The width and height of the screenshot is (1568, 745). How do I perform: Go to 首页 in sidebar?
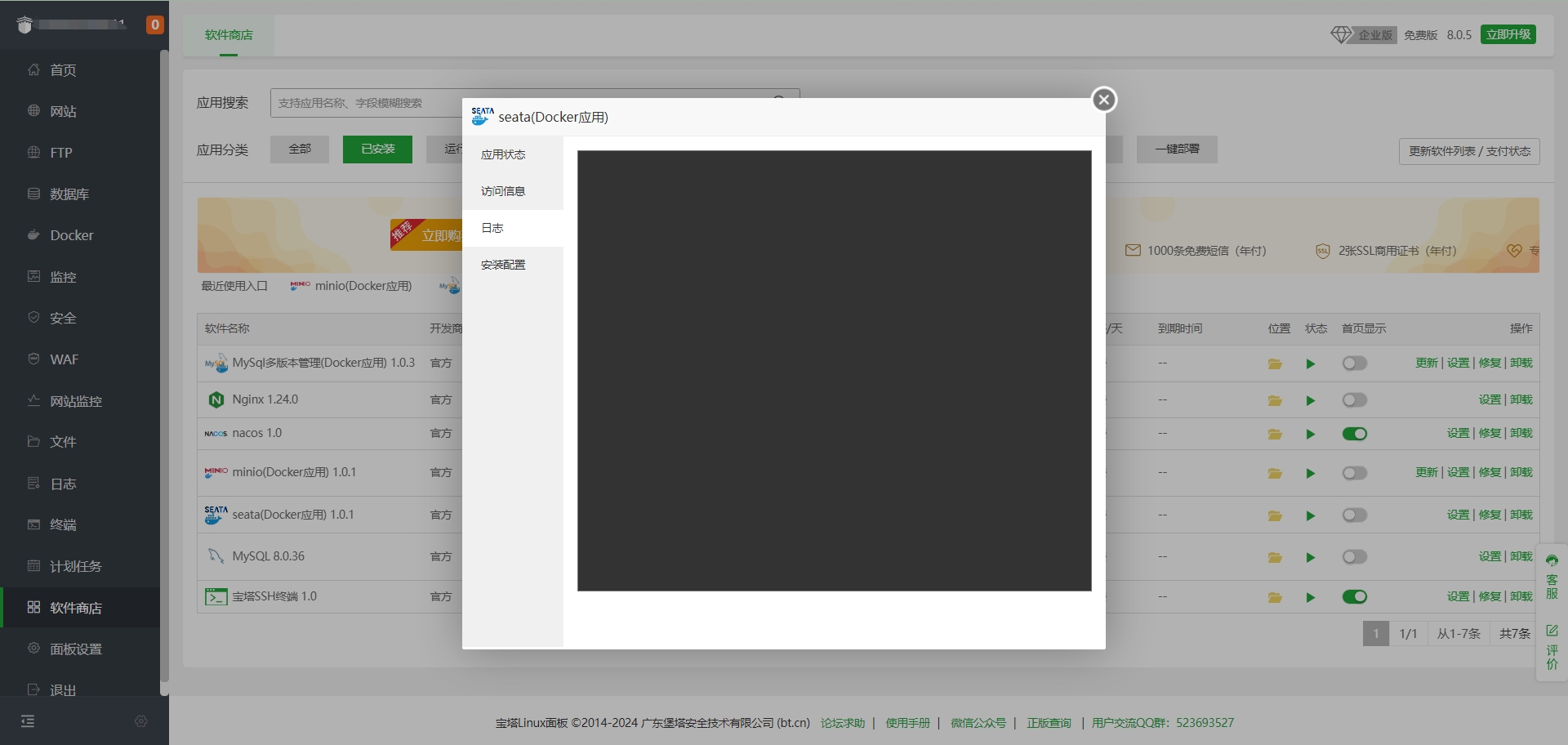(80, 70)
